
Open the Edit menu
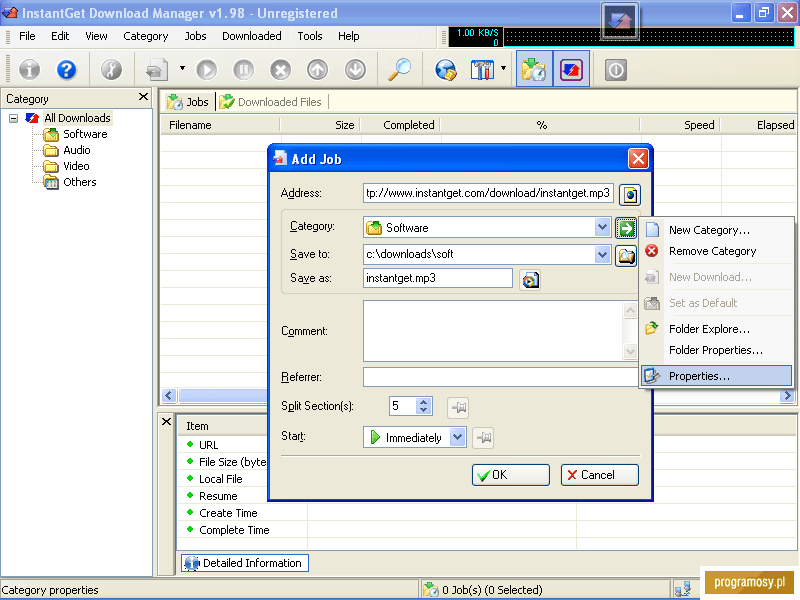[60, 36]
